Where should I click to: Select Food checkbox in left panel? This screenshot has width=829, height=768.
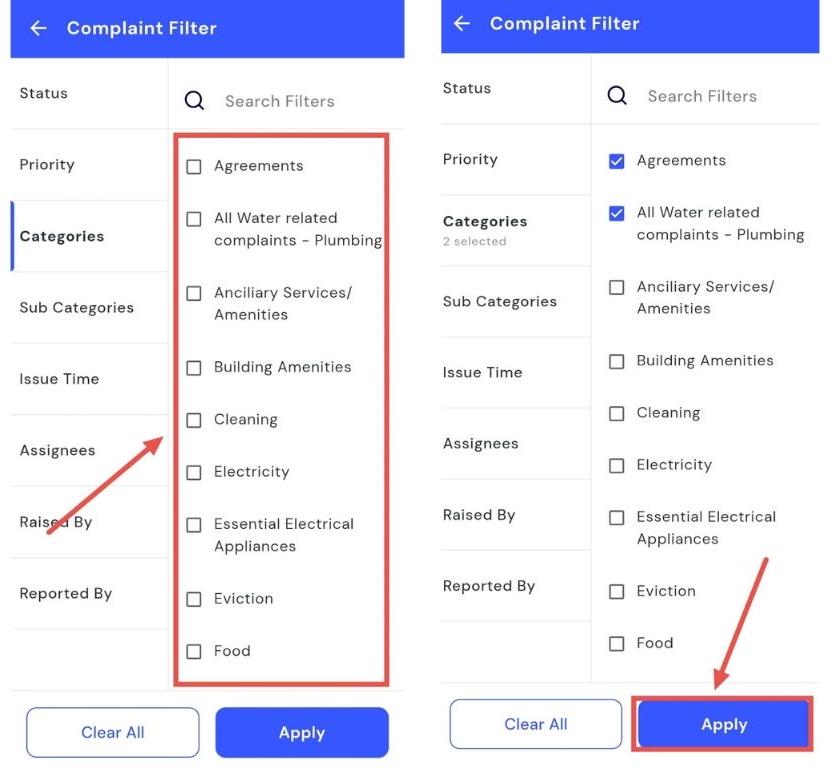pyautogui.click(x=194, y=651)
